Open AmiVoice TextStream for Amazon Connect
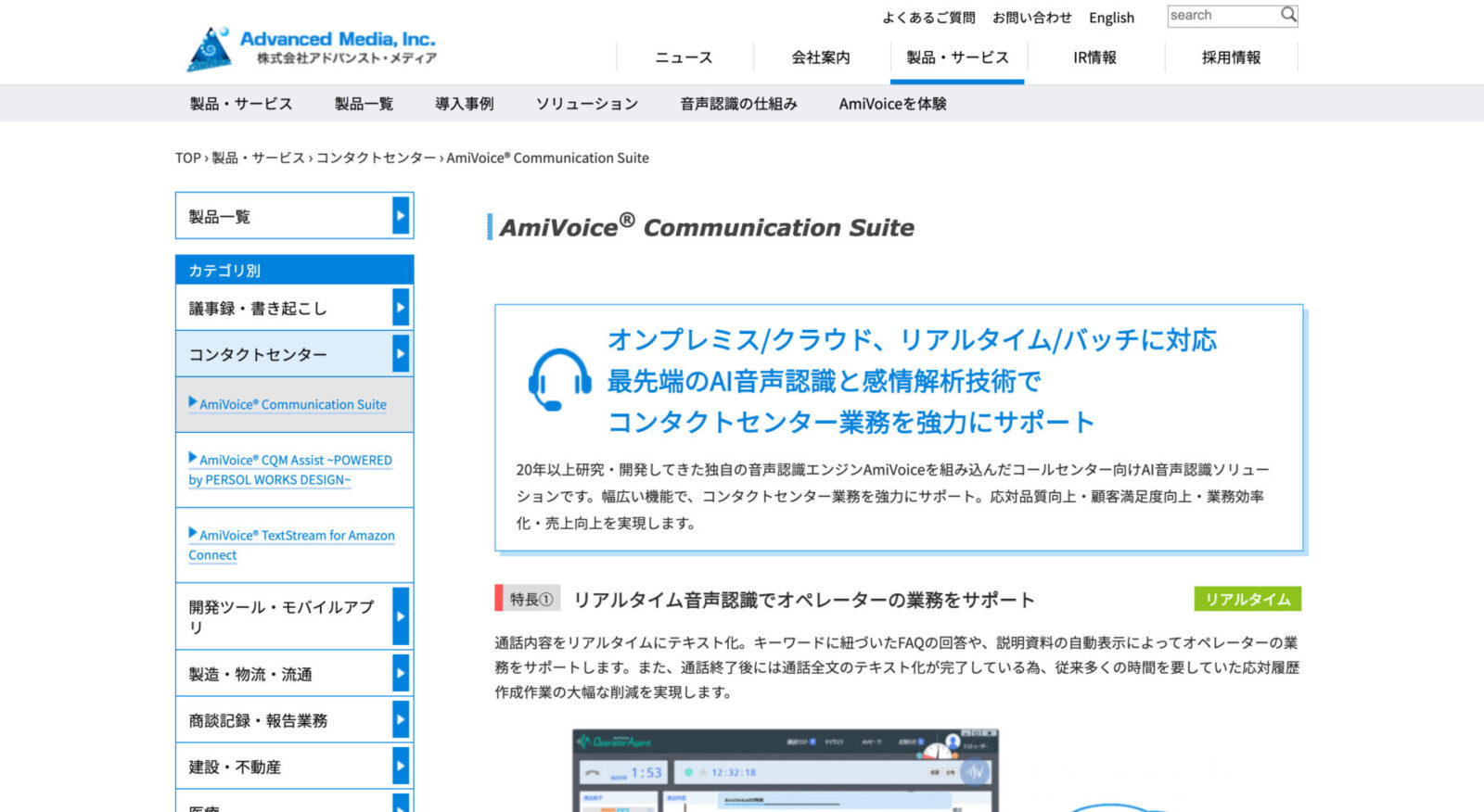The width and height of the screenshot is (1484, 812). click(x=291, y=545)
